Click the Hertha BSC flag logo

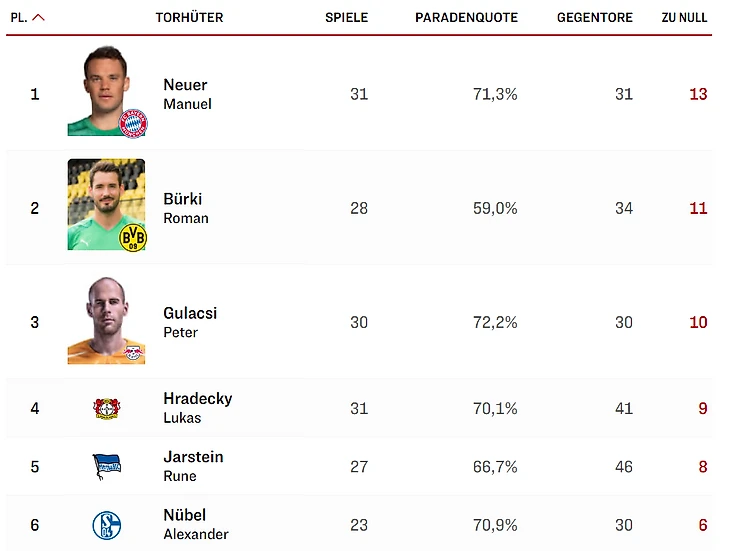click(x=107, y=466)
